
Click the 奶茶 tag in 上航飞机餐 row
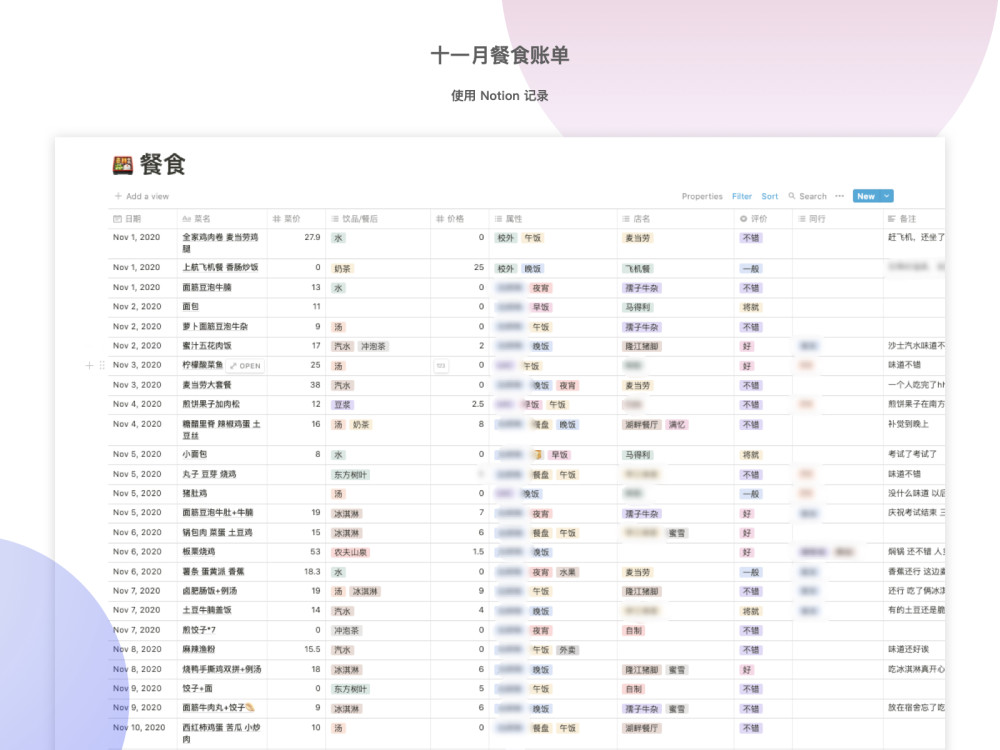(x=342, y=269)
